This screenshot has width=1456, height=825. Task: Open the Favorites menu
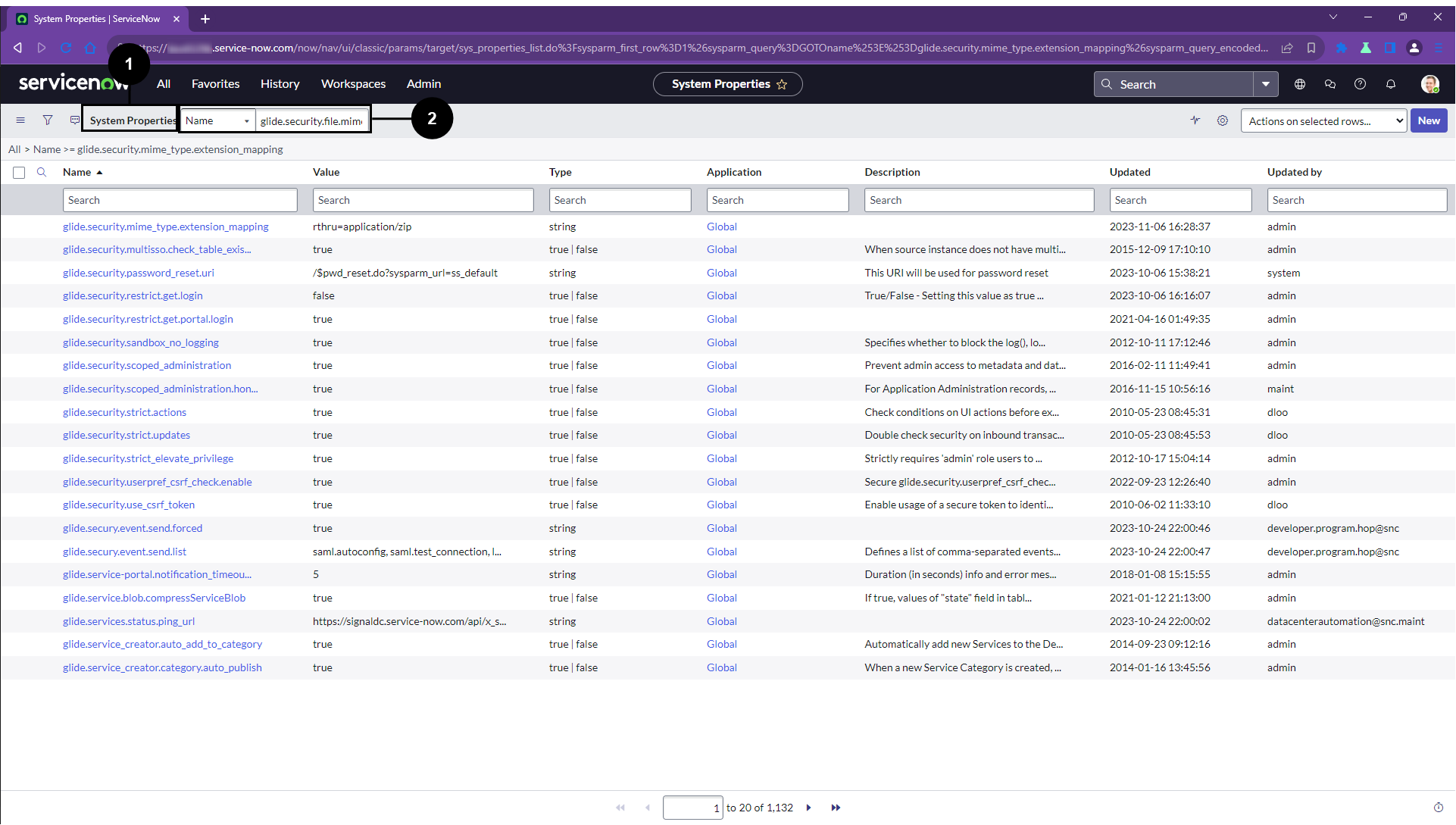click(215, 84)
